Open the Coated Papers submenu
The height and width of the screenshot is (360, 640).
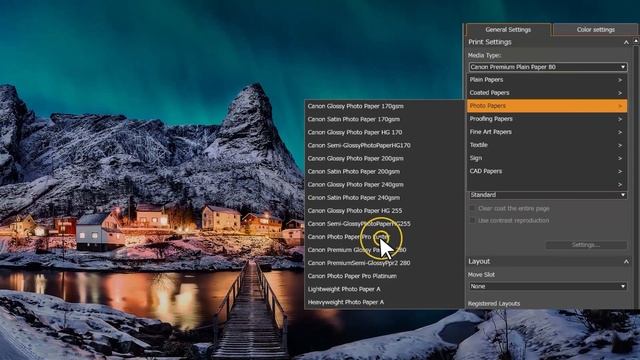547,93
